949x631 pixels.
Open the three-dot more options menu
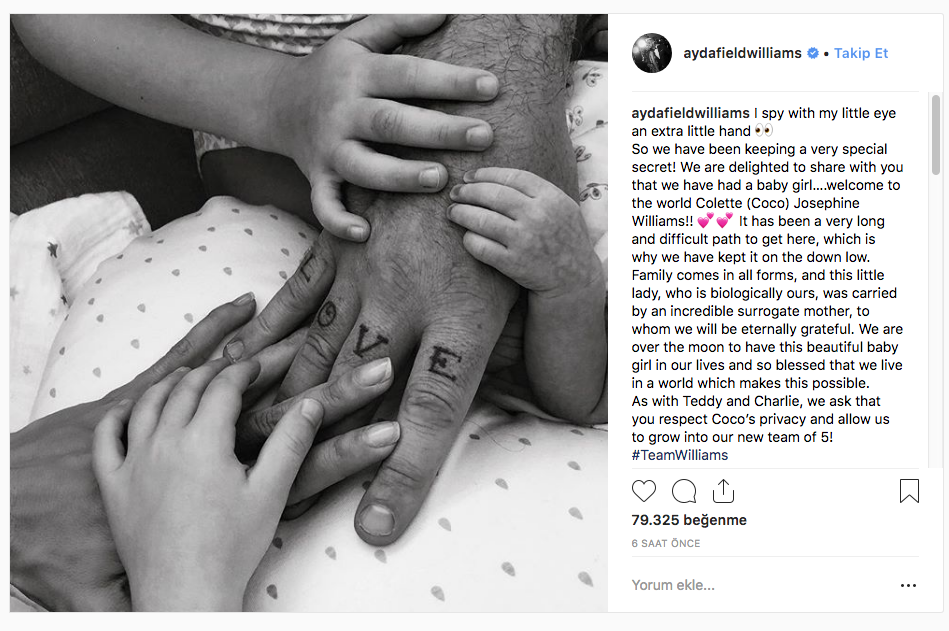pyautogui.click(x=908, y=585)
